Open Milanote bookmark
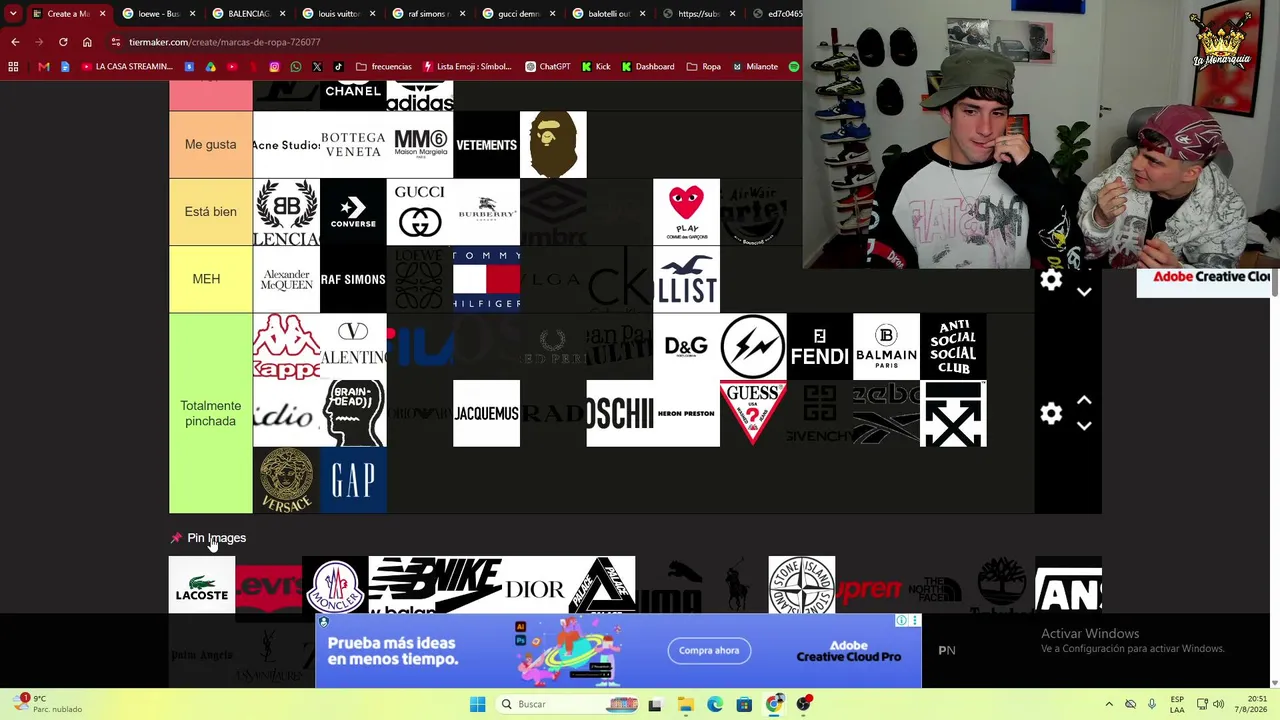The height and width of the screenshot is (720, 1280). (755, 67)
